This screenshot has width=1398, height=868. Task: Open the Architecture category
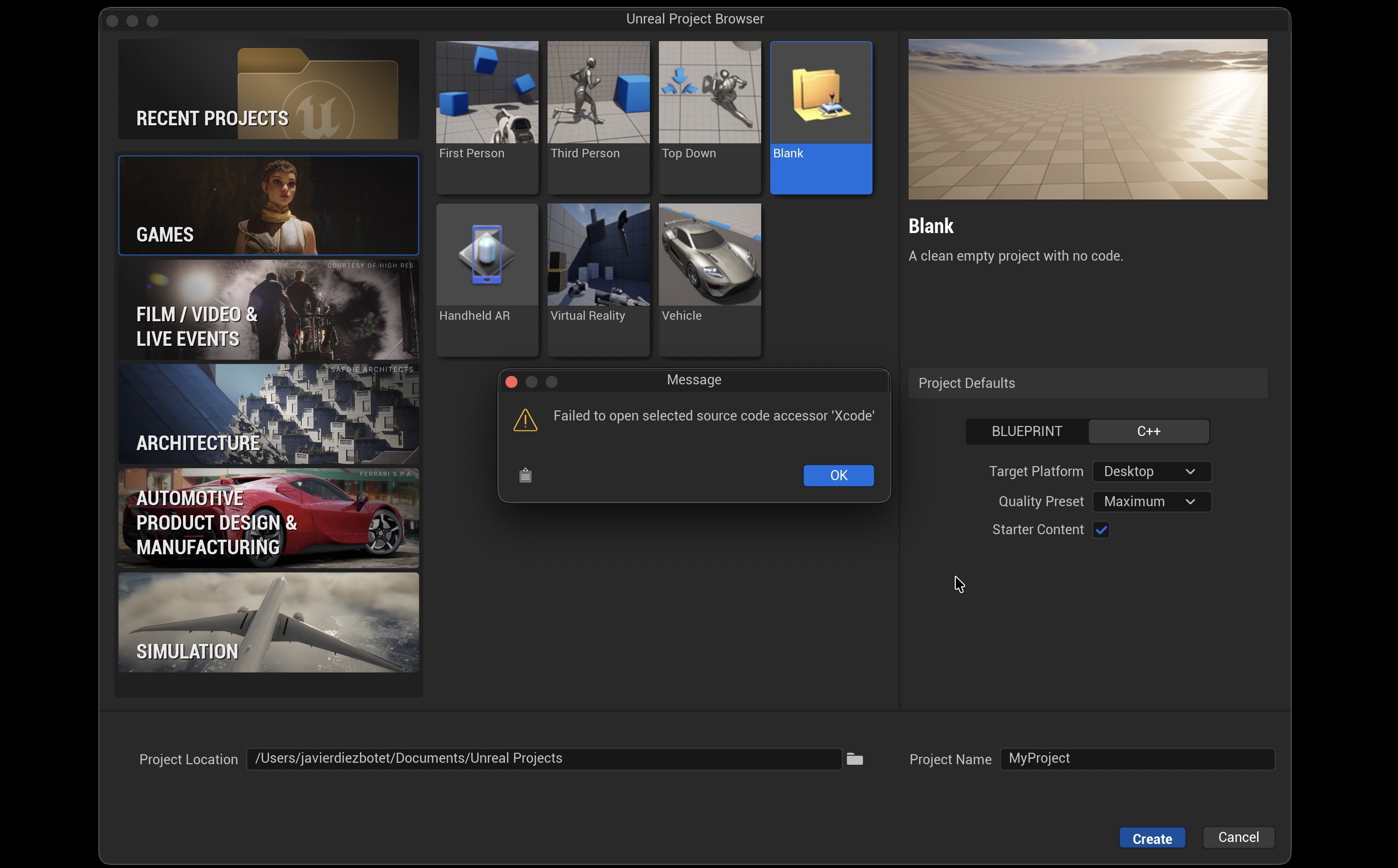[268, 414]
